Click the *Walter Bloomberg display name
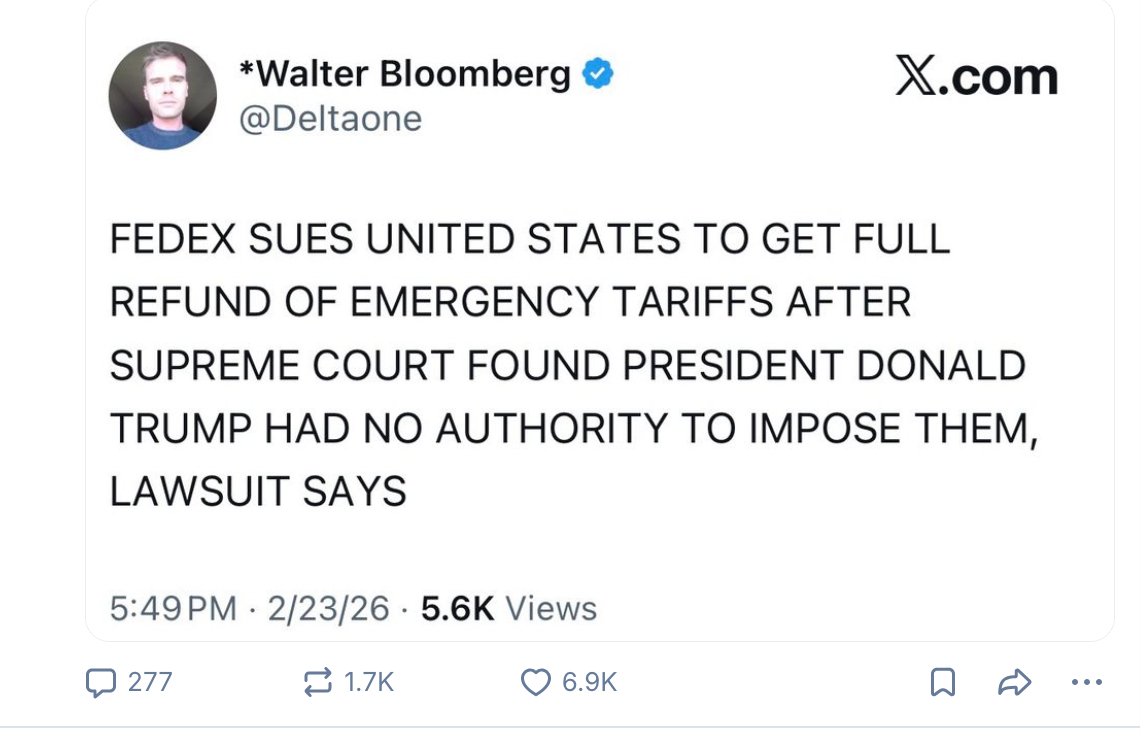This screenshot has width=1140, height=736. pyautogui.click(x=405, y=74)
